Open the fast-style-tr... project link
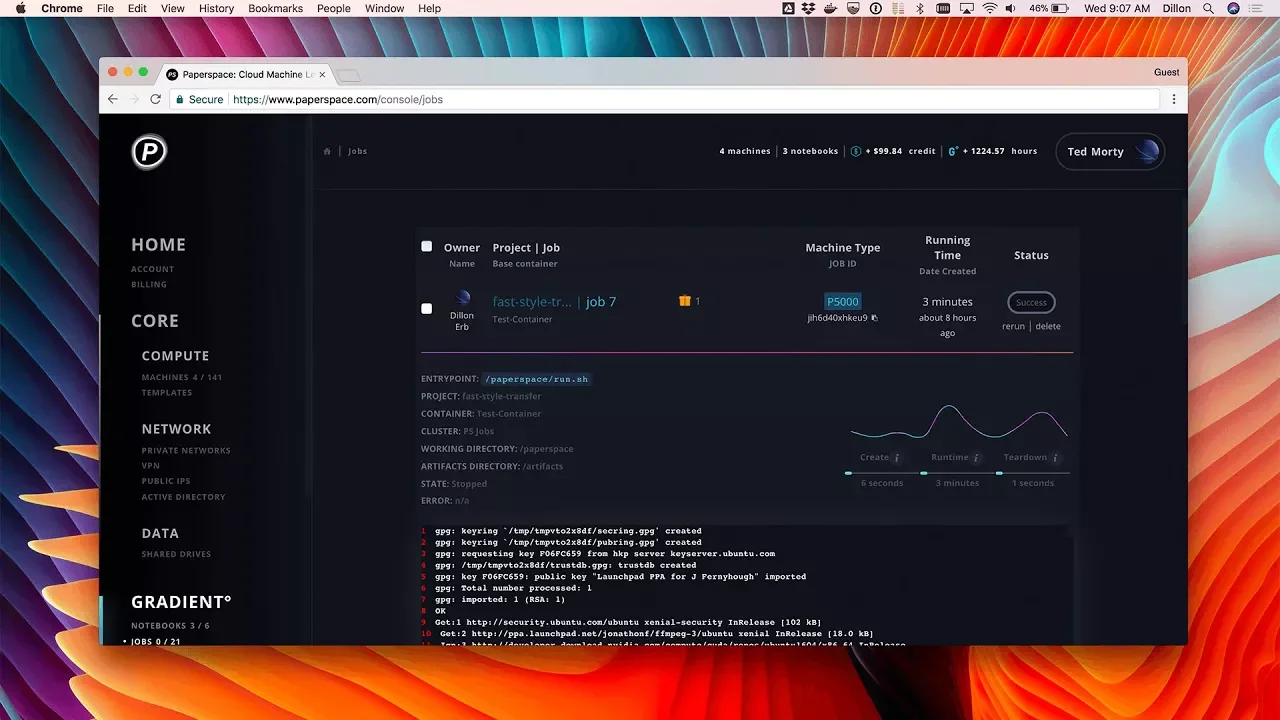The image size is (1280, 720). (532, 301)
